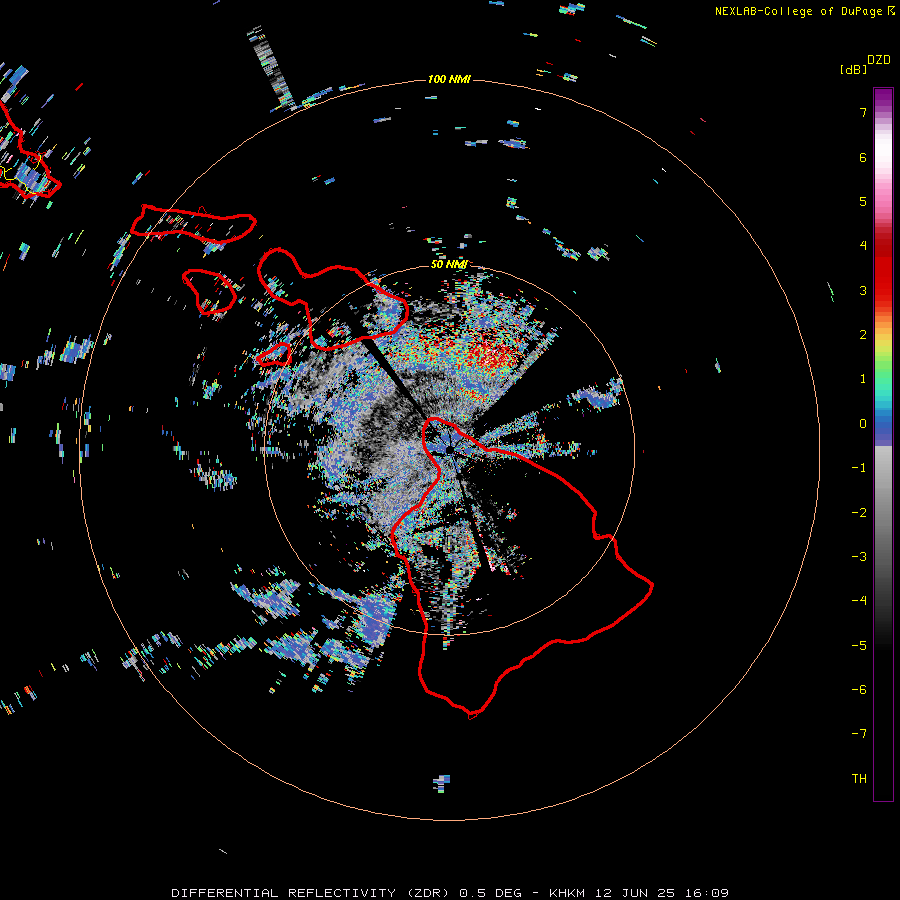Click the -1 value on color scale
Viewport: 900px width, 900px height.
pos(859,468)
